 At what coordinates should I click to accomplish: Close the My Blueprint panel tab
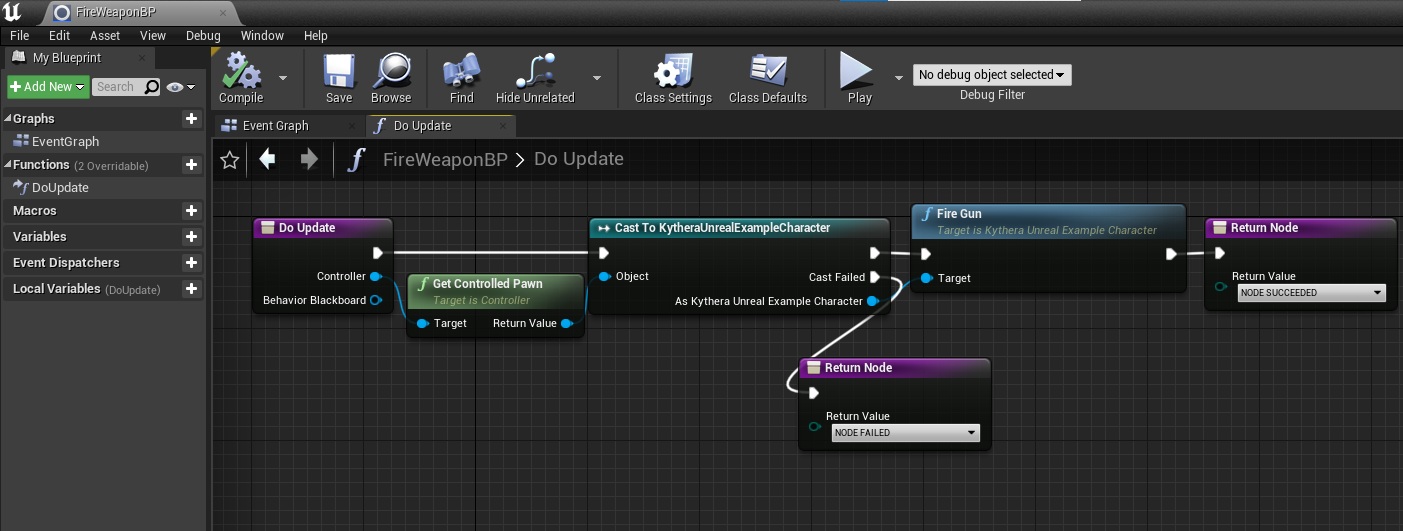pos(141,58)
